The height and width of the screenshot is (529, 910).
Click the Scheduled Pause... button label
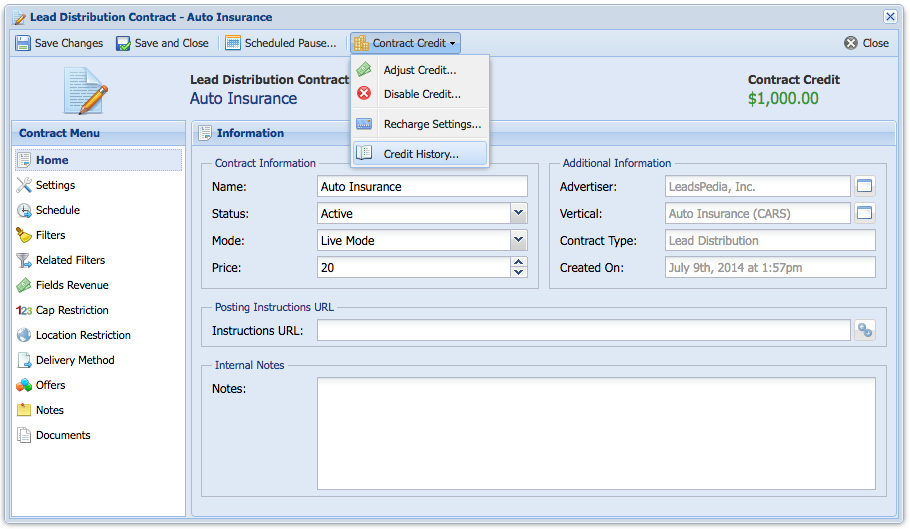pyautogui.click(x=290, y=43)
